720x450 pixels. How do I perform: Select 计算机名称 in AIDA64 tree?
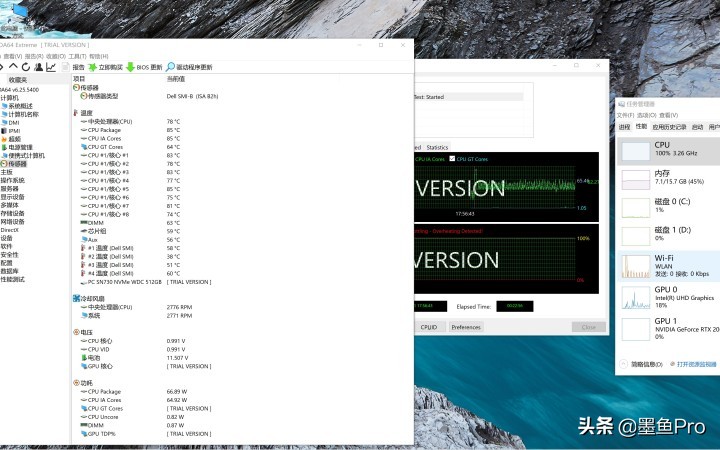[23, 114]
